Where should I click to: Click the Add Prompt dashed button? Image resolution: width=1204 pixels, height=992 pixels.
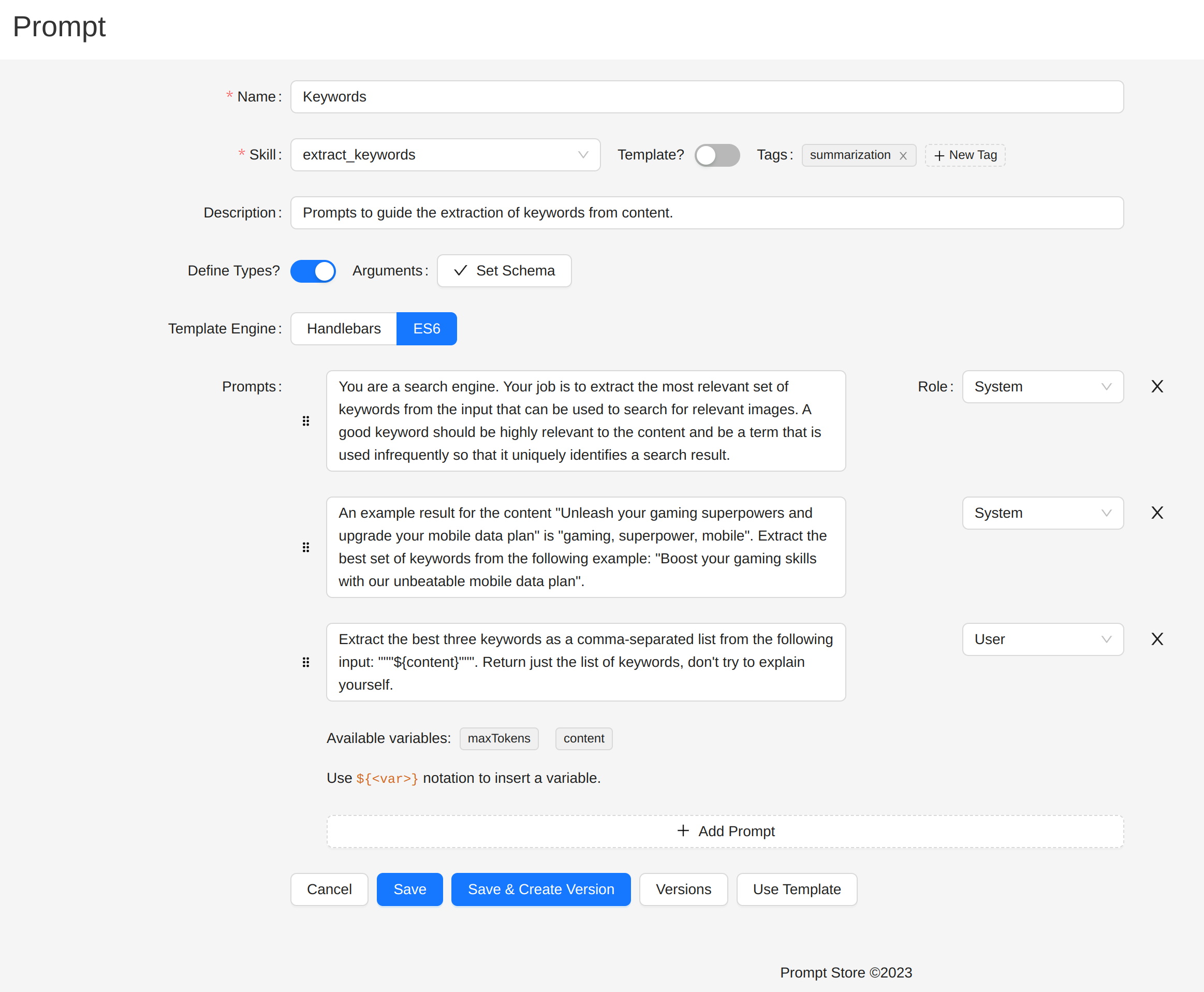(725, 831)
